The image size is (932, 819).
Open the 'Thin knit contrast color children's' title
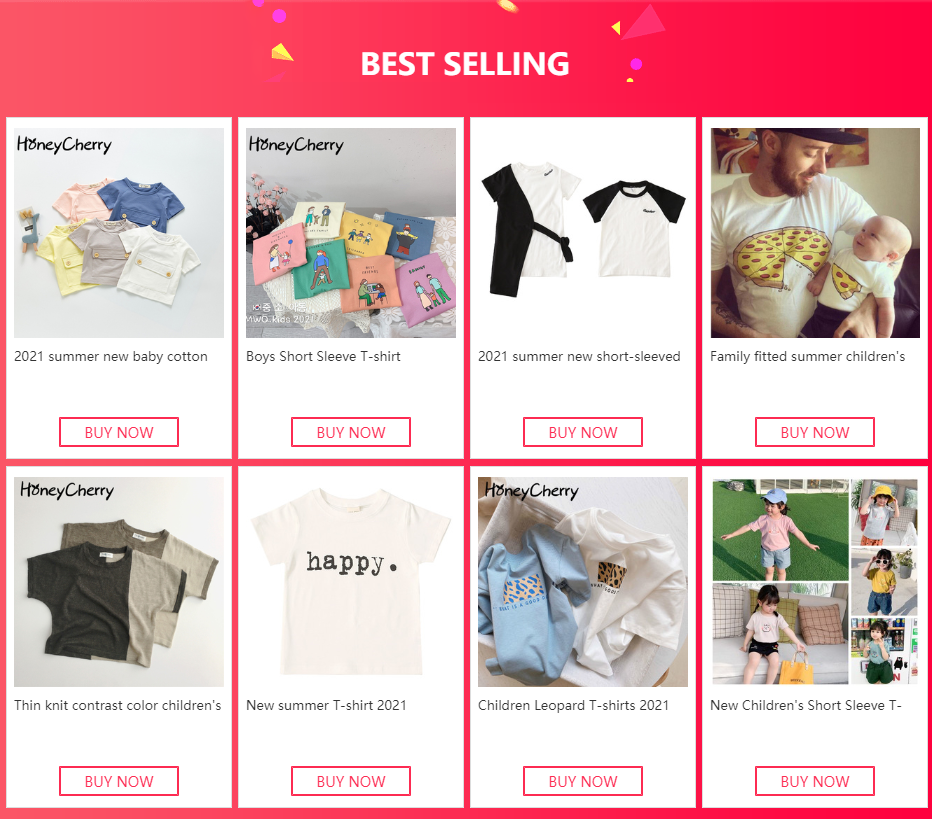118,705
